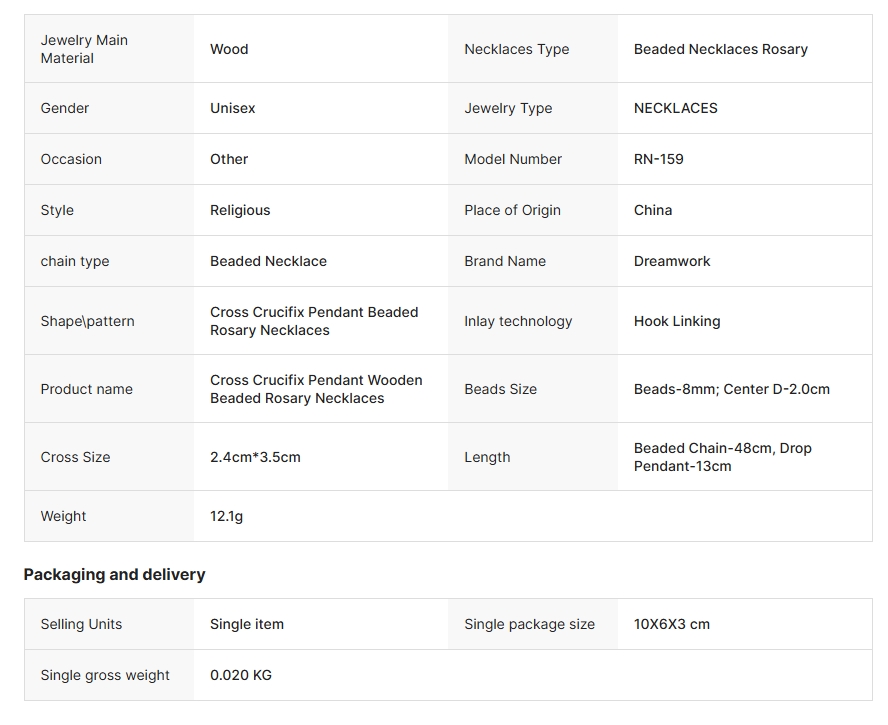Select the 'Unisex' gender value
888x725 pixels.
[x=232, y=108]
